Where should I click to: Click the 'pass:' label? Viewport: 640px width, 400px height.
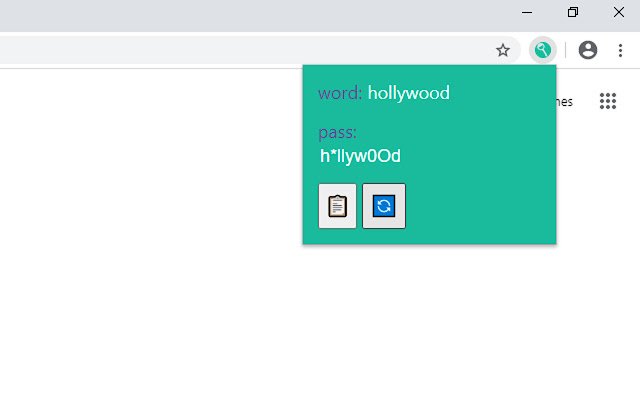click(x=337, y=133)
